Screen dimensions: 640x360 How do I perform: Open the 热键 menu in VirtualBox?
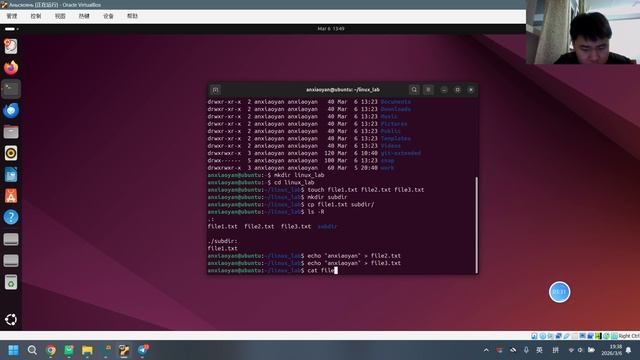pyautogui.click(x=84, y=16)
